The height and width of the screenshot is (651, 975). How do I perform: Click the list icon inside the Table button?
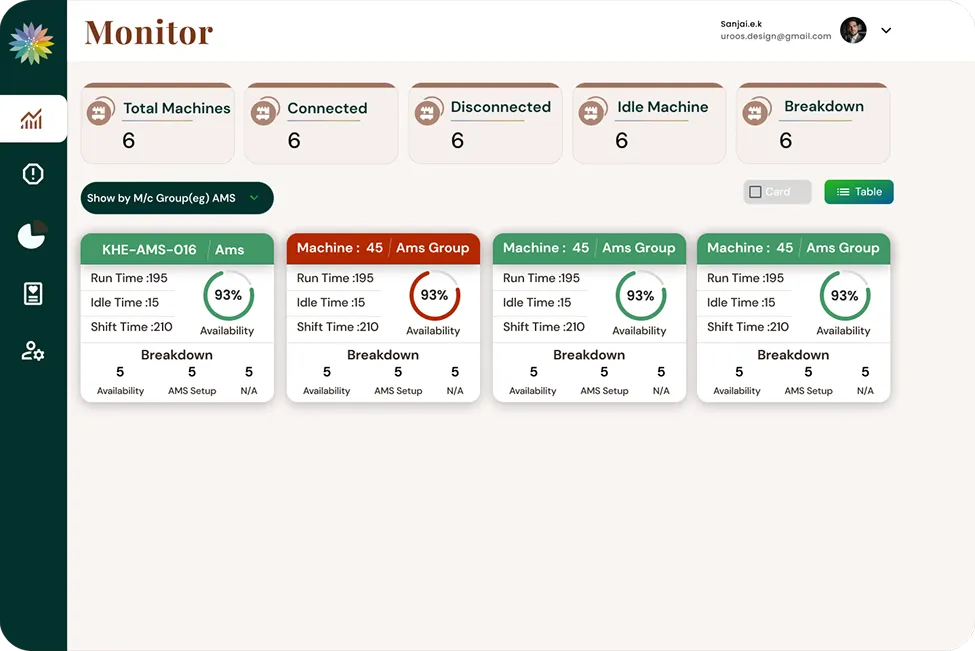(x=843, y=191)
